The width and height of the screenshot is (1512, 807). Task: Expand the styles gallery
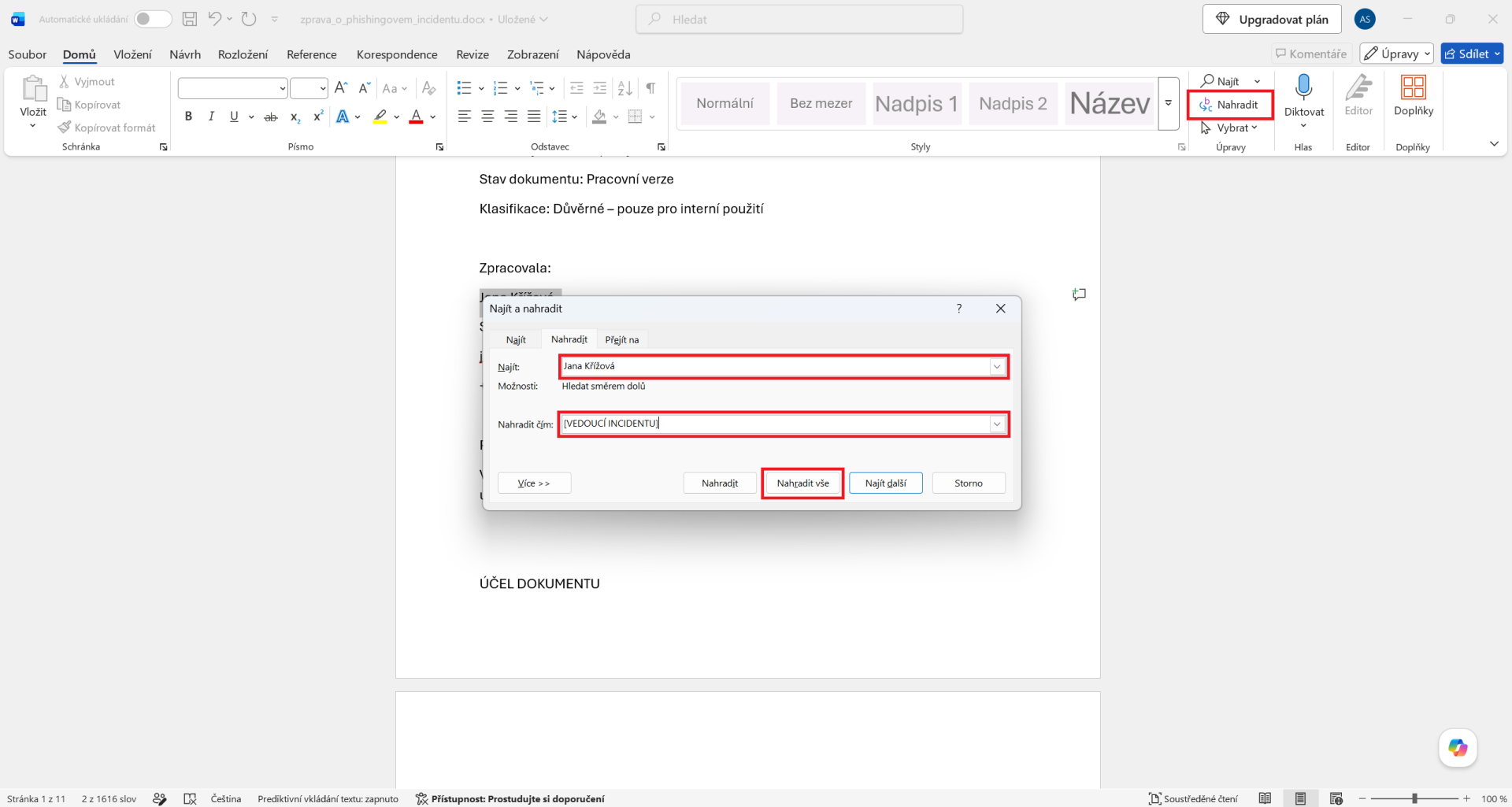[x=1169, y=103]
